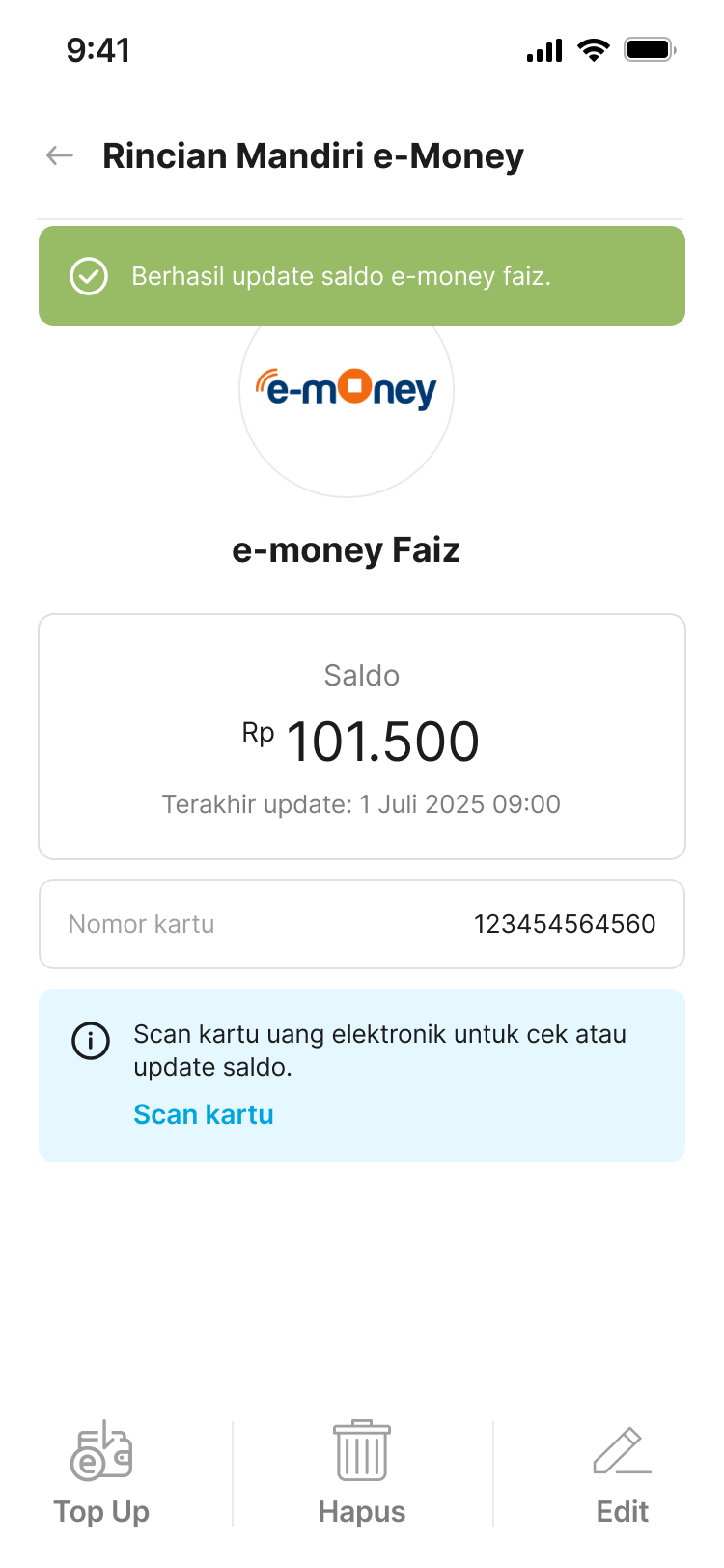This screenshot has width=724, height=1568.
Task: Open the Scan kartu link
Action: click(204, 1114)
